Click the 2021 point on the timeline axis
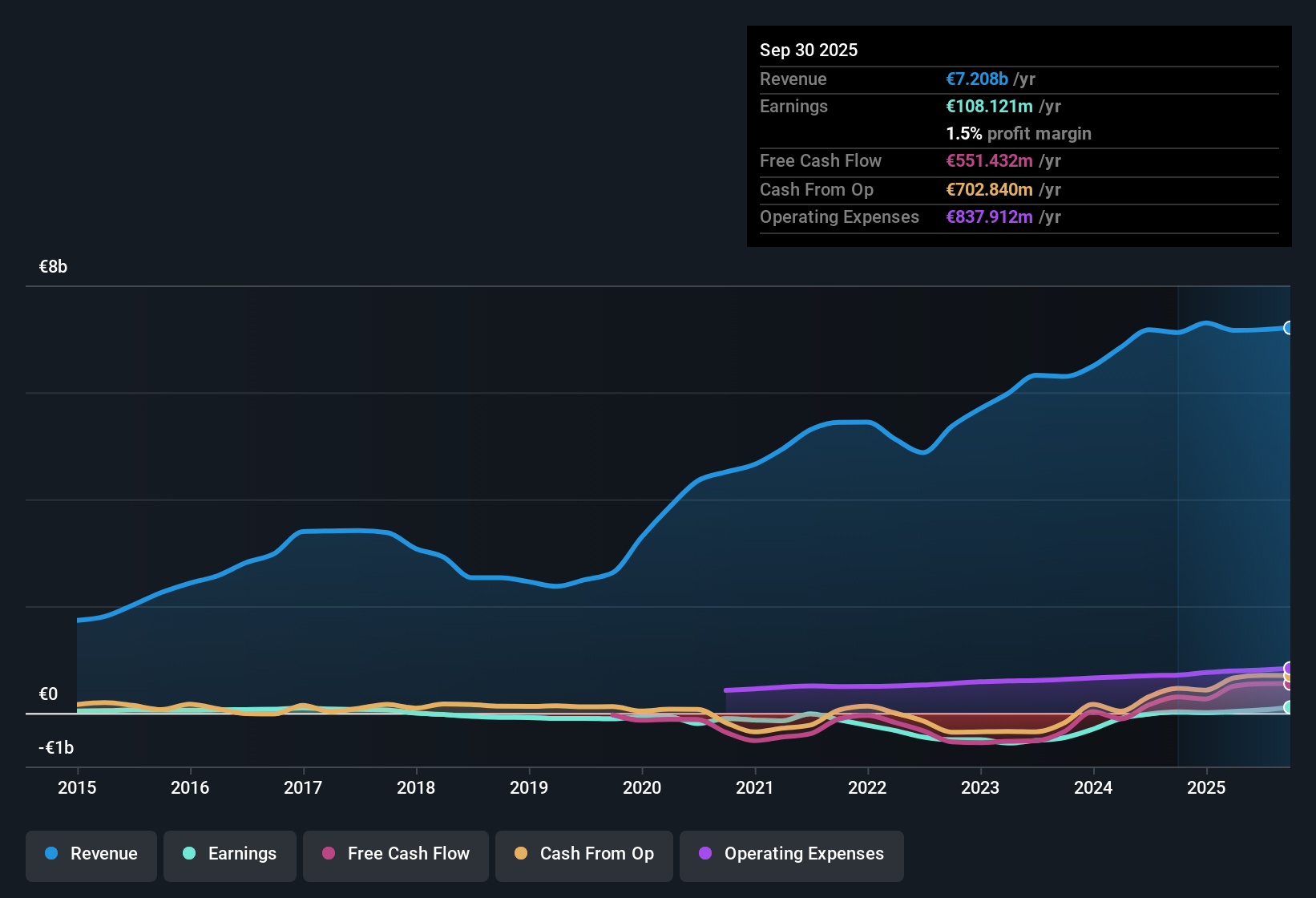The width and height of the screenshot is (1316, 898). (754, 788)
